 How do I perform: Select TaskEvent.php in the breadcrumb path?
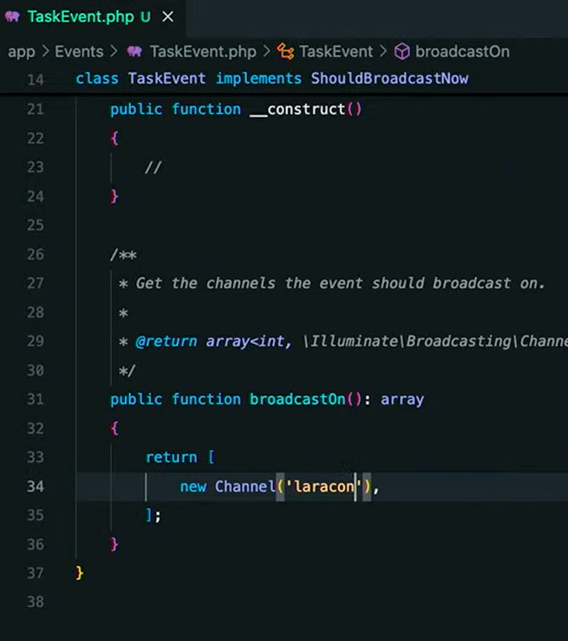pyautogui.click(x=203, y=52)
